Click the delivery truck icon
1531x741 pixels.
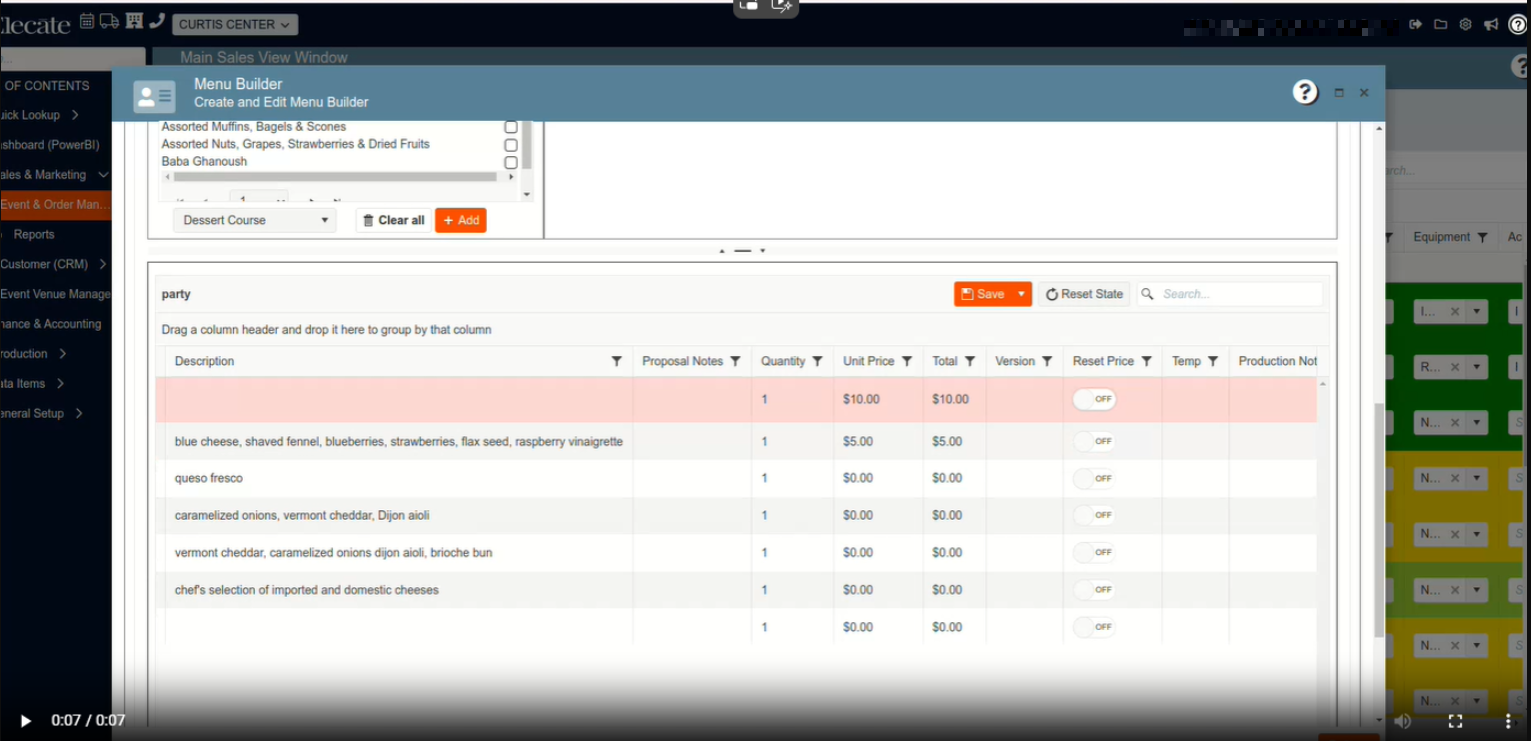point(109,21)
